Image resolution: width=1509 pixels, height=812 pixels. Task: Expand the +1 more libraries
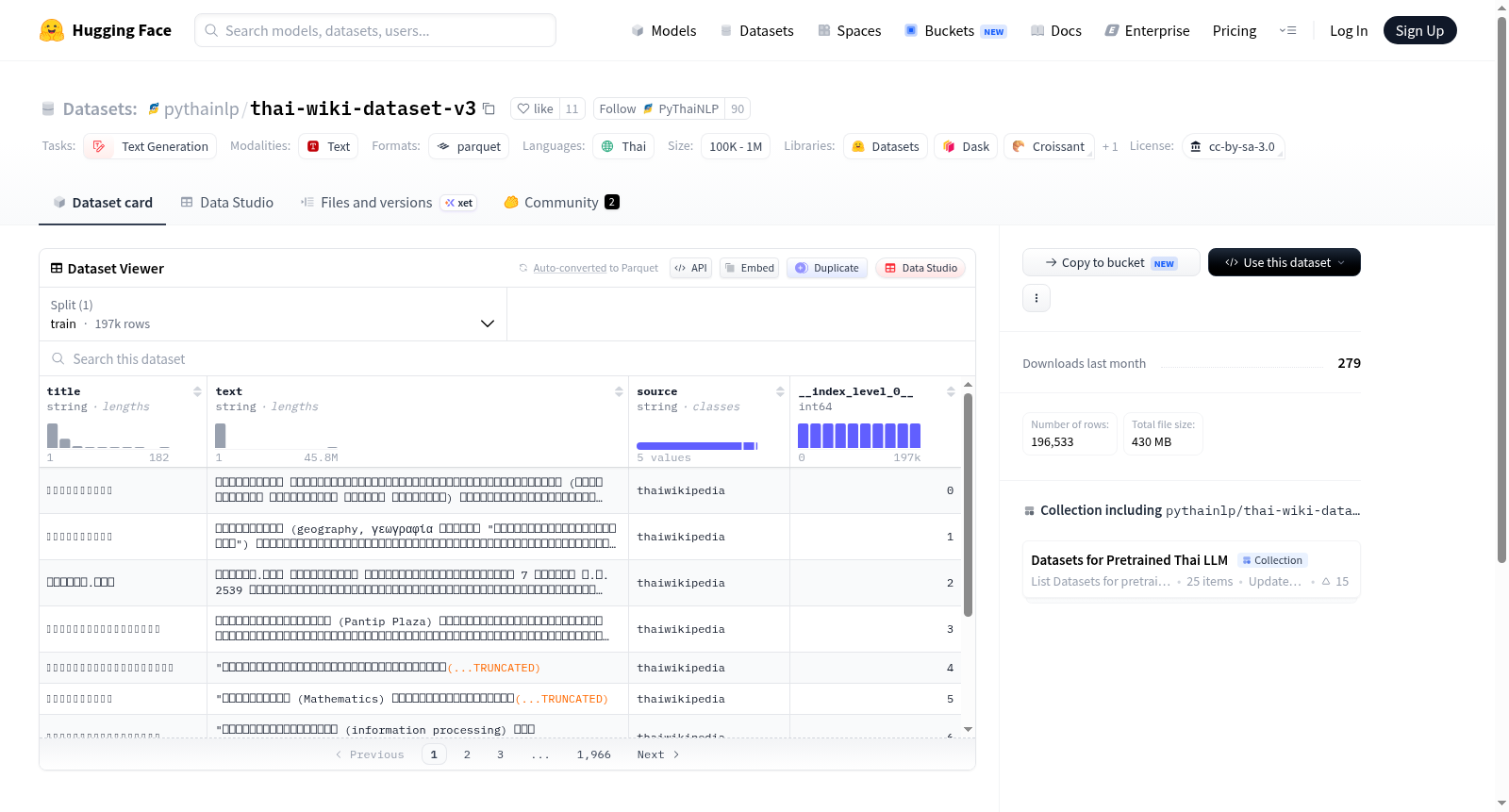point(1110,146)
